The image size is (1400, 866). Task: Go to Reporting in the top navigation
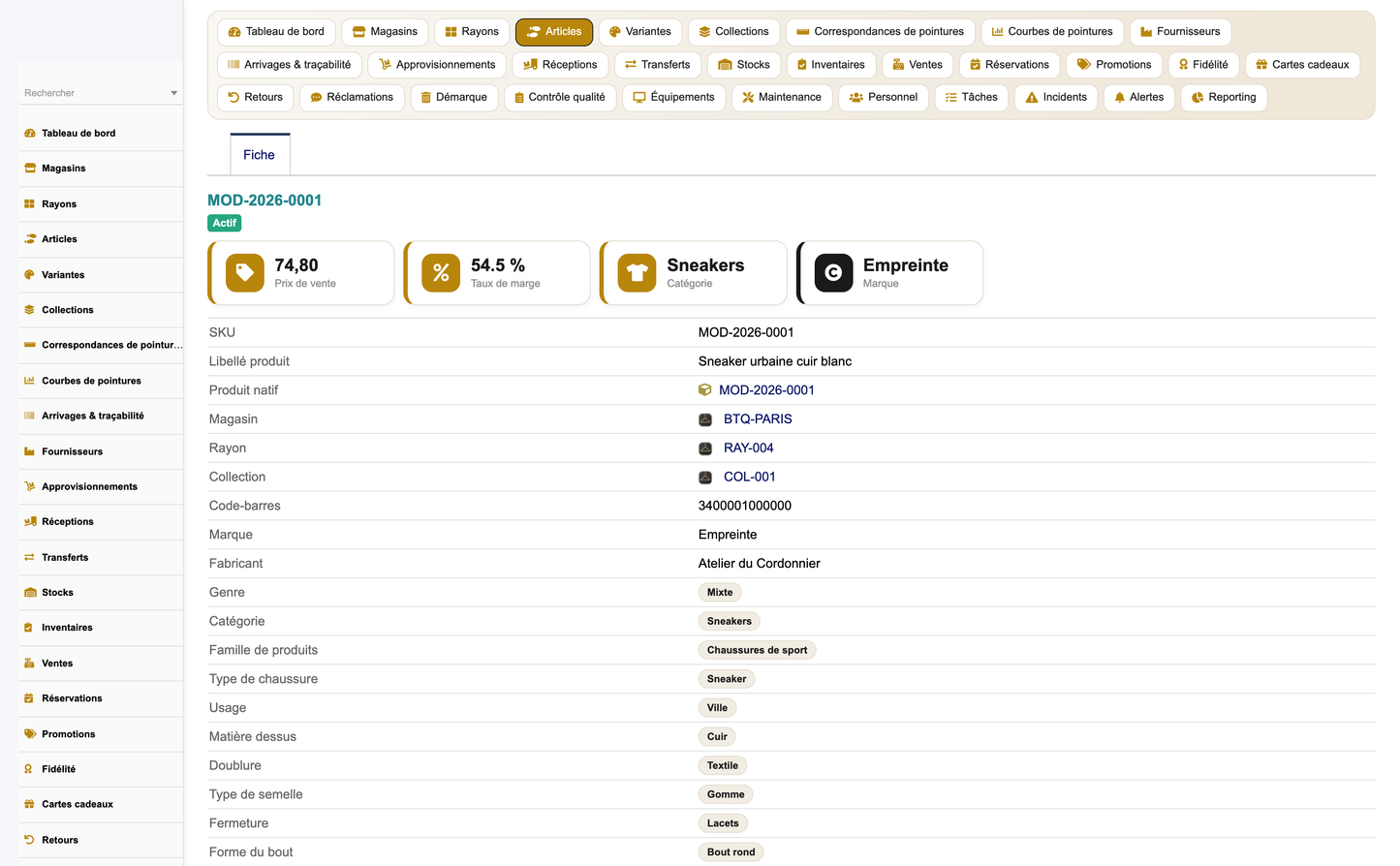1224,97
